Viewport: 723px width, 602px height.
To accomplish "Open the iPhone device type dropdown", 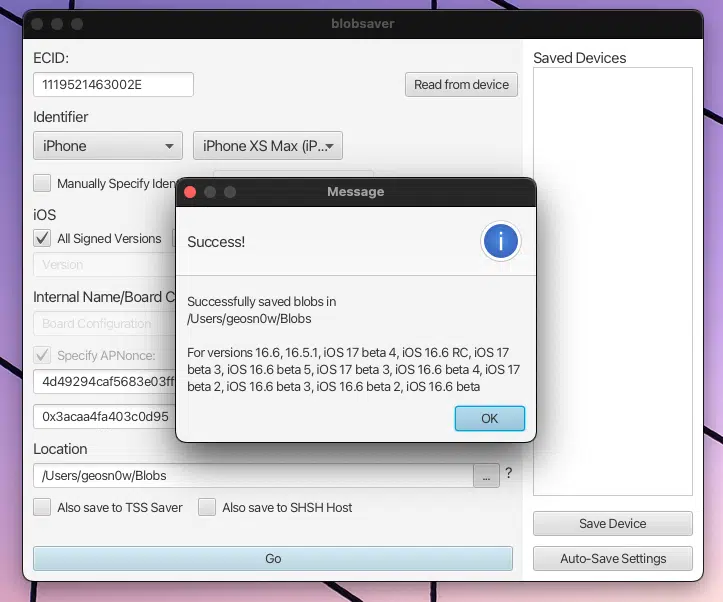I will tap(108, 146).
